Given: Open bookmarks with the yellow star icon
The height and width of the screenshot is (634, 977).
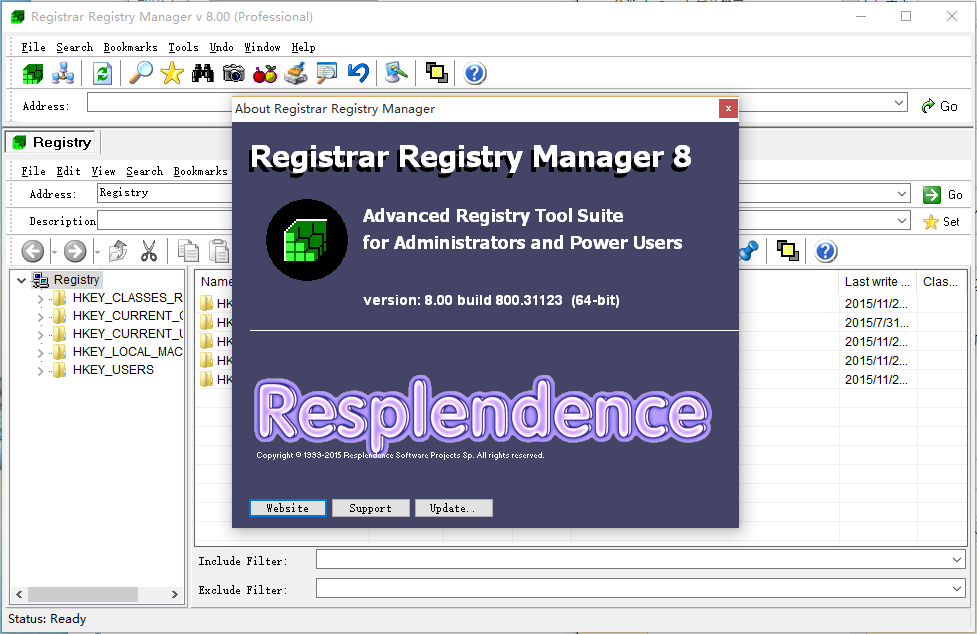Looking at the screenshot, I should click(x=172, y=73).
